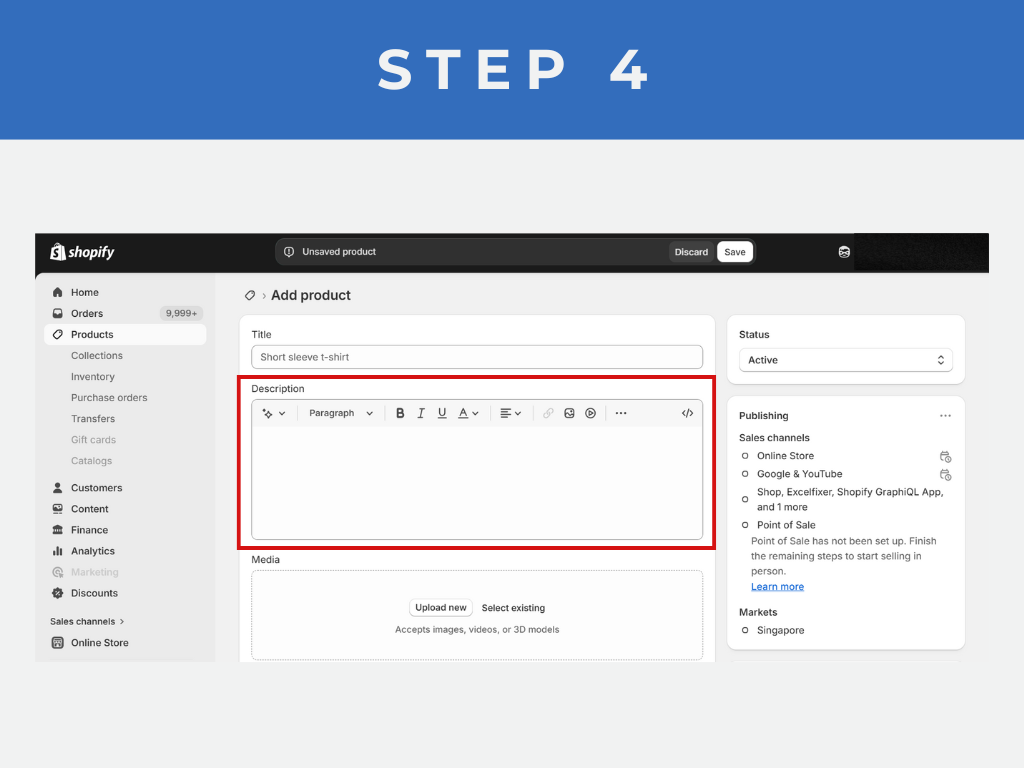
Task: Open the Publishing card's three-dot menu
Action: click(945, 416)
